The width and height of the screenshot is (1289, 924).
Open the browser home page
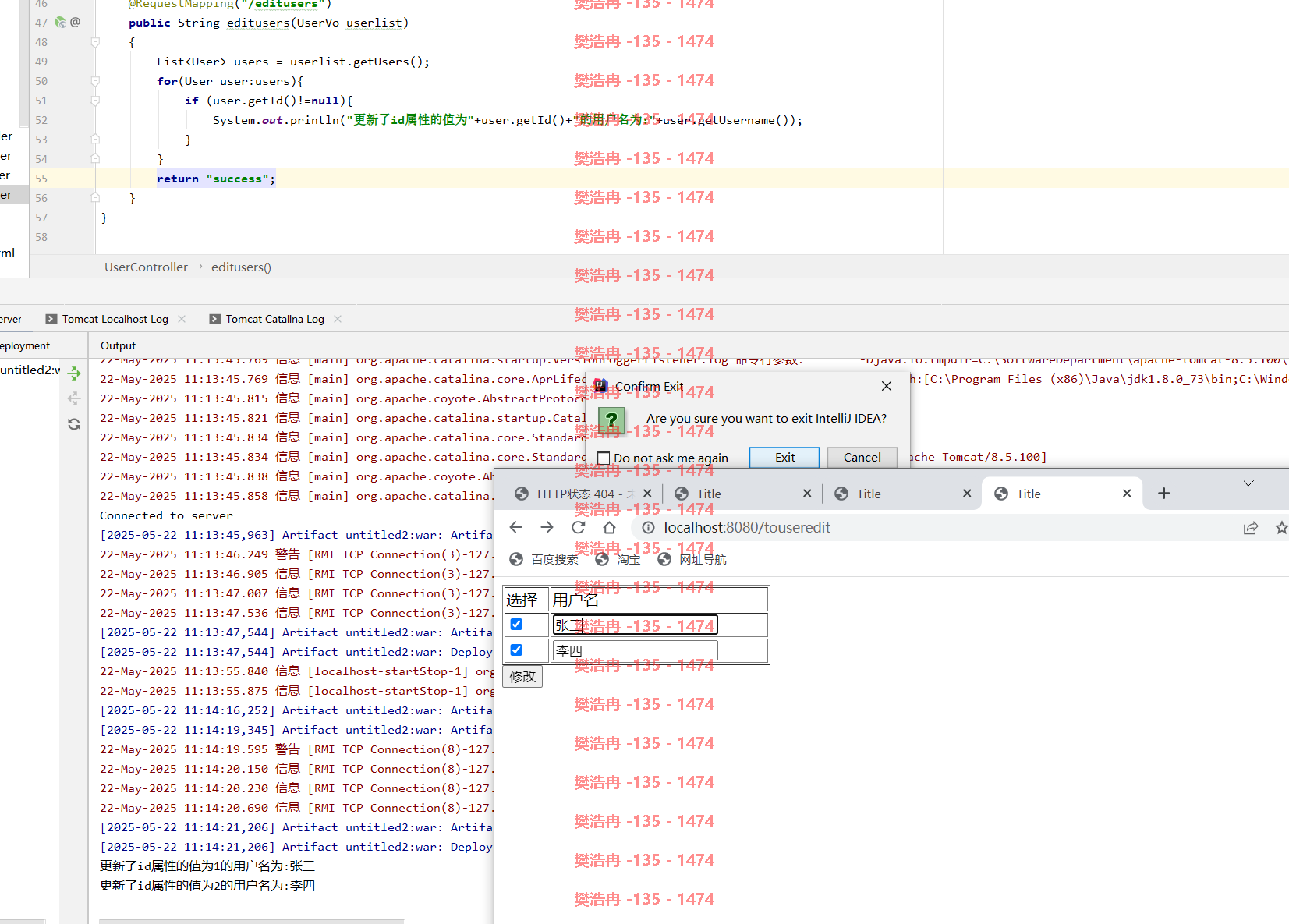609,528
